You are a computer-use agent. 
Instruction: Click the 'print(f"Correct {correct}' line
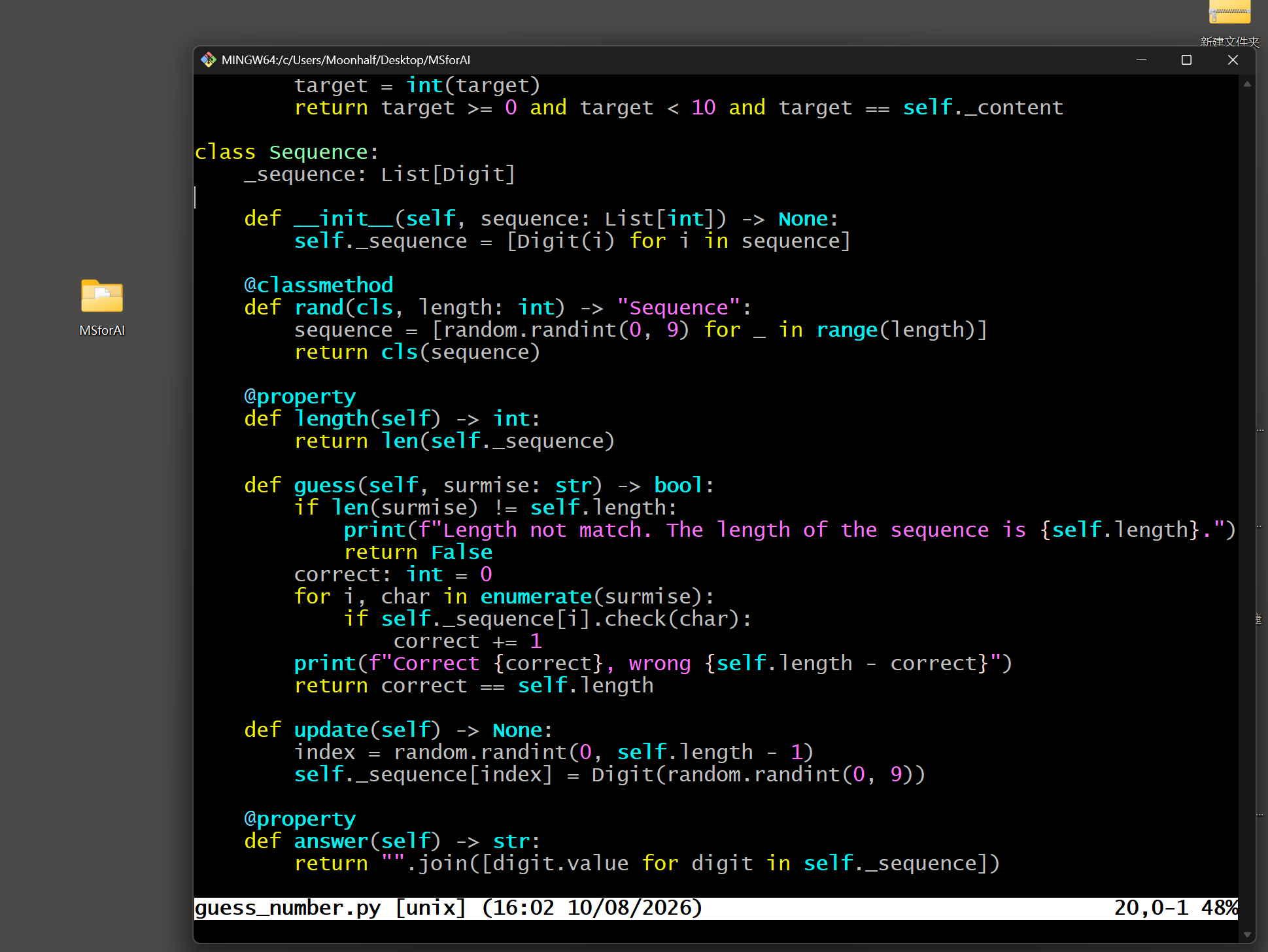(653, 663)
